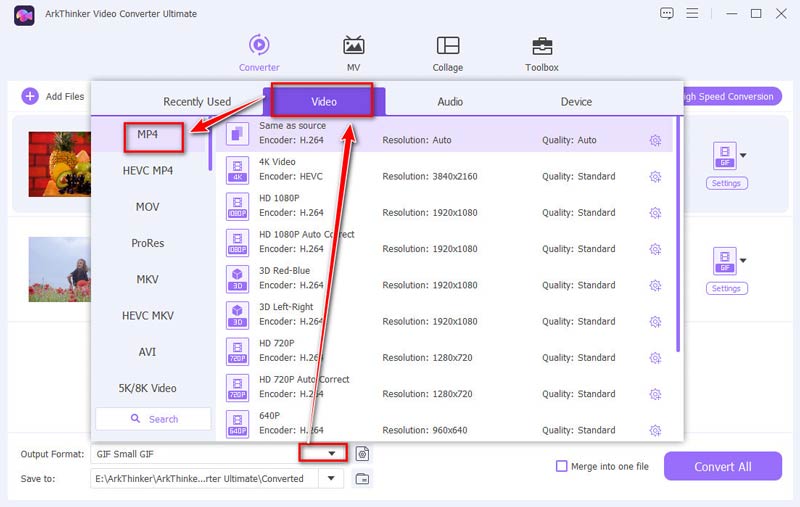
Task: Select the 'Resolution: 3840x2160' text
Action: 430,176
